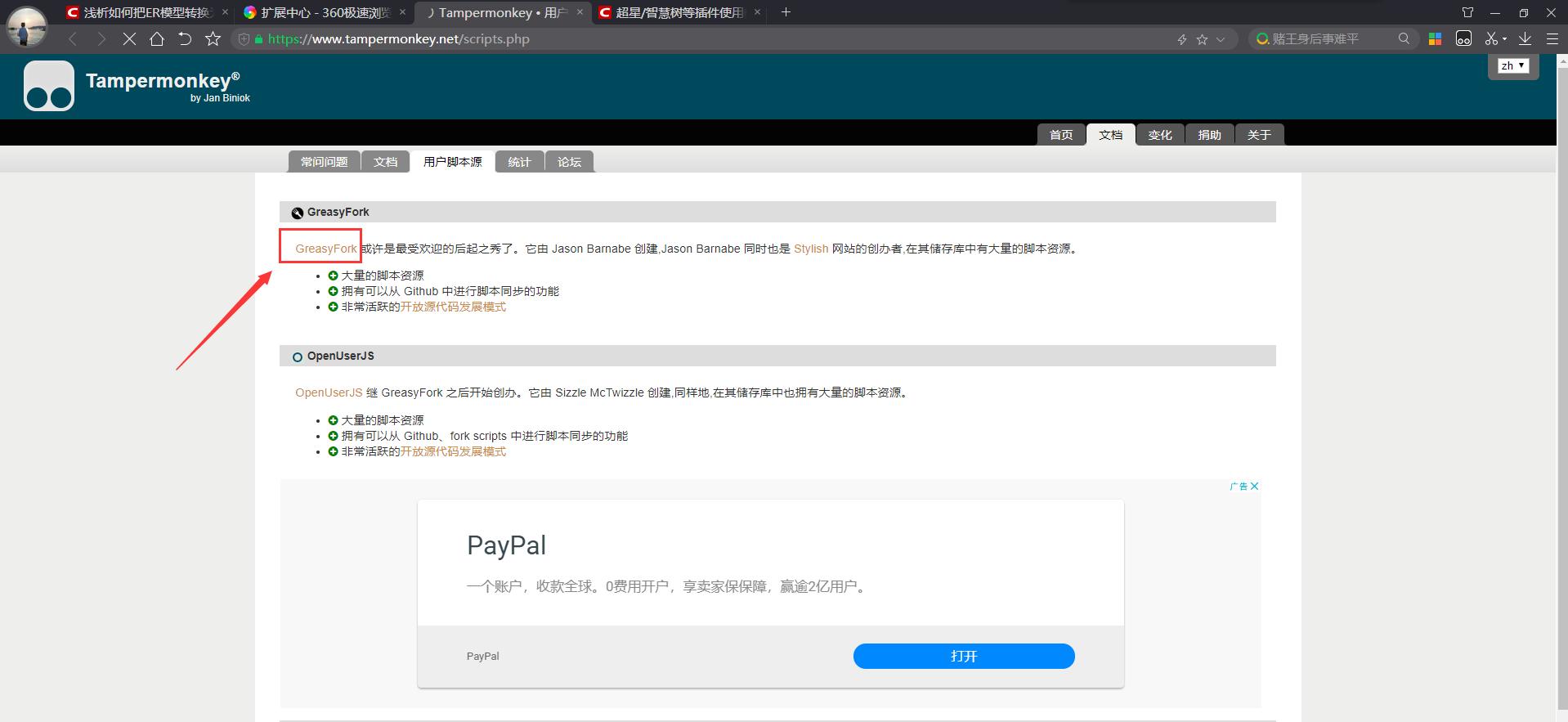Click the OpenUserJS header circle icon

[x=298, y=357]
